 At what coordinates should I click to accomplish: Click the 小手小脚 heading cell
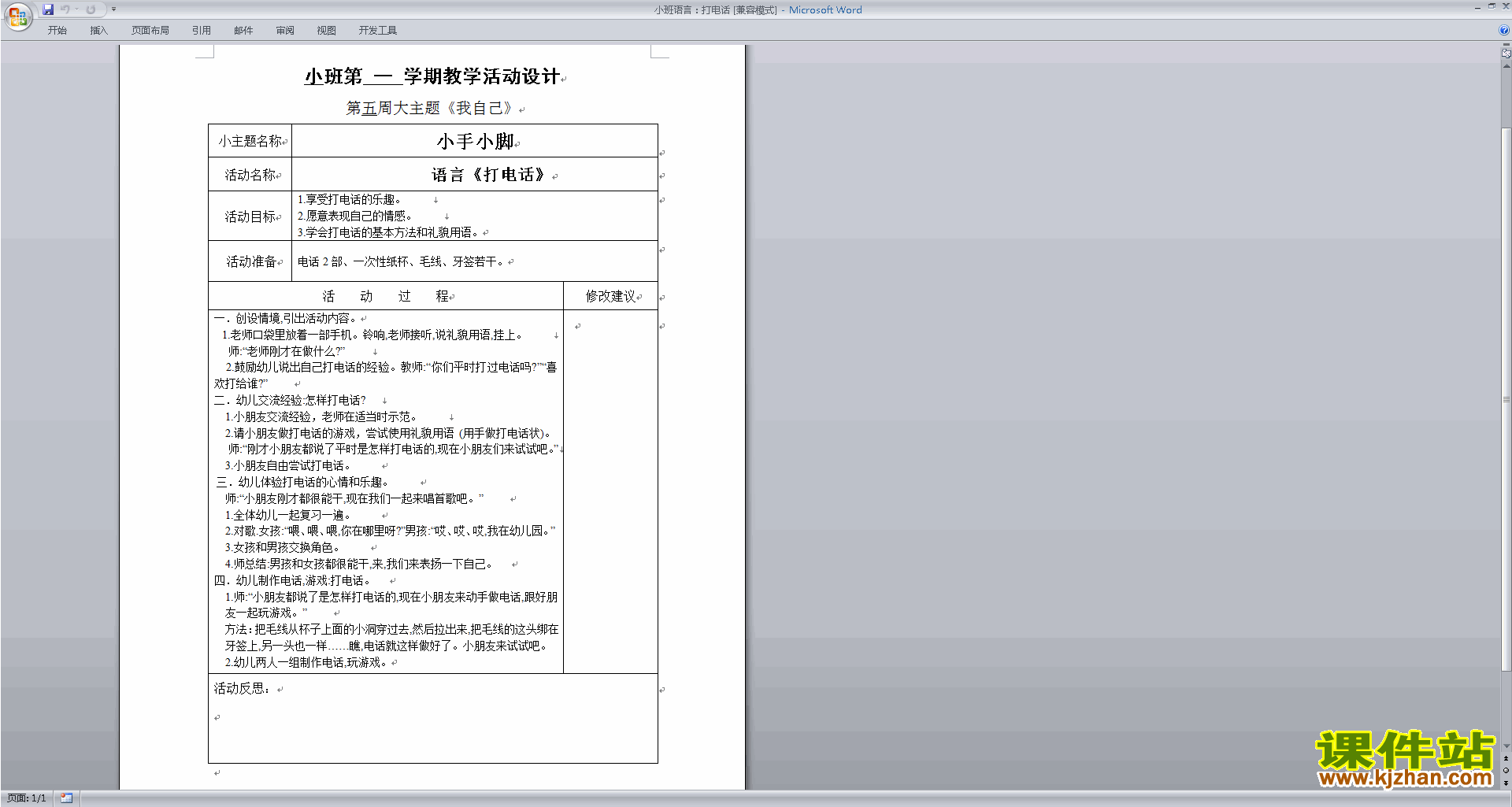475,142
